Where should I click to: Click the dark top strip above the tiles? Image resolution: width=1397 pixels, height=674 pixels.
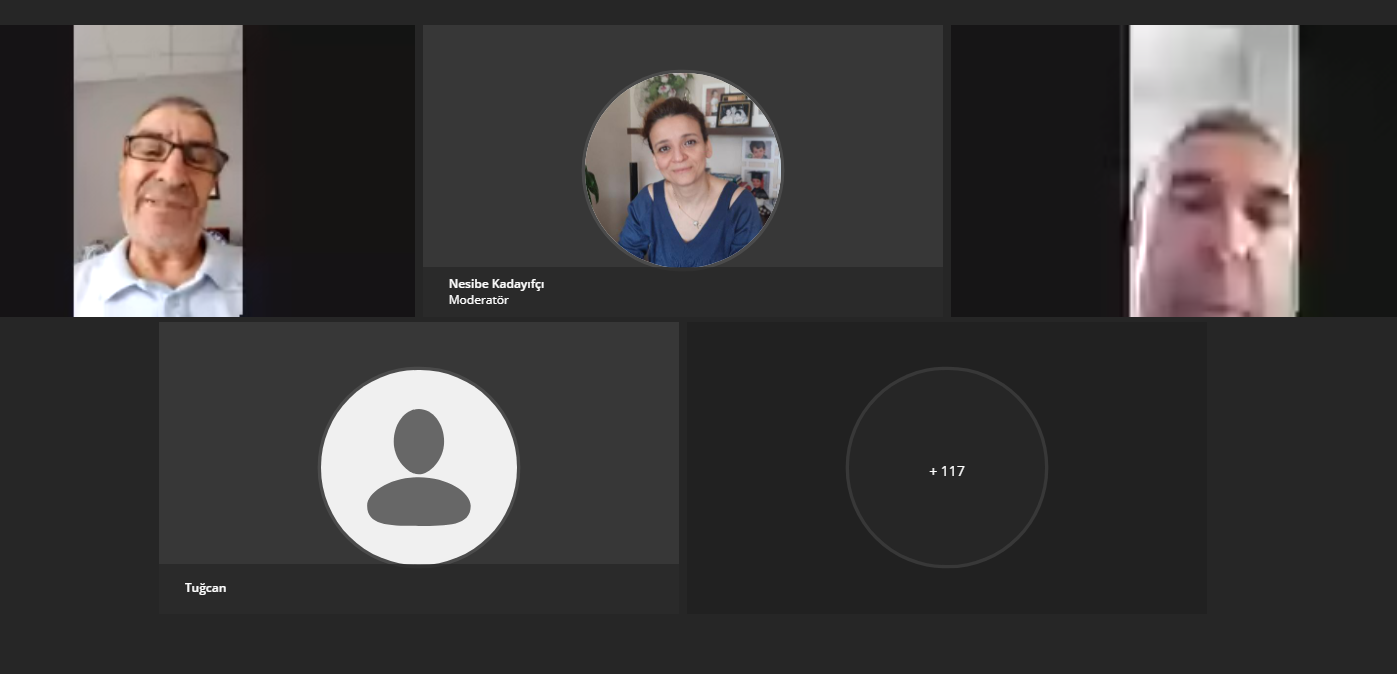[698, 12]
